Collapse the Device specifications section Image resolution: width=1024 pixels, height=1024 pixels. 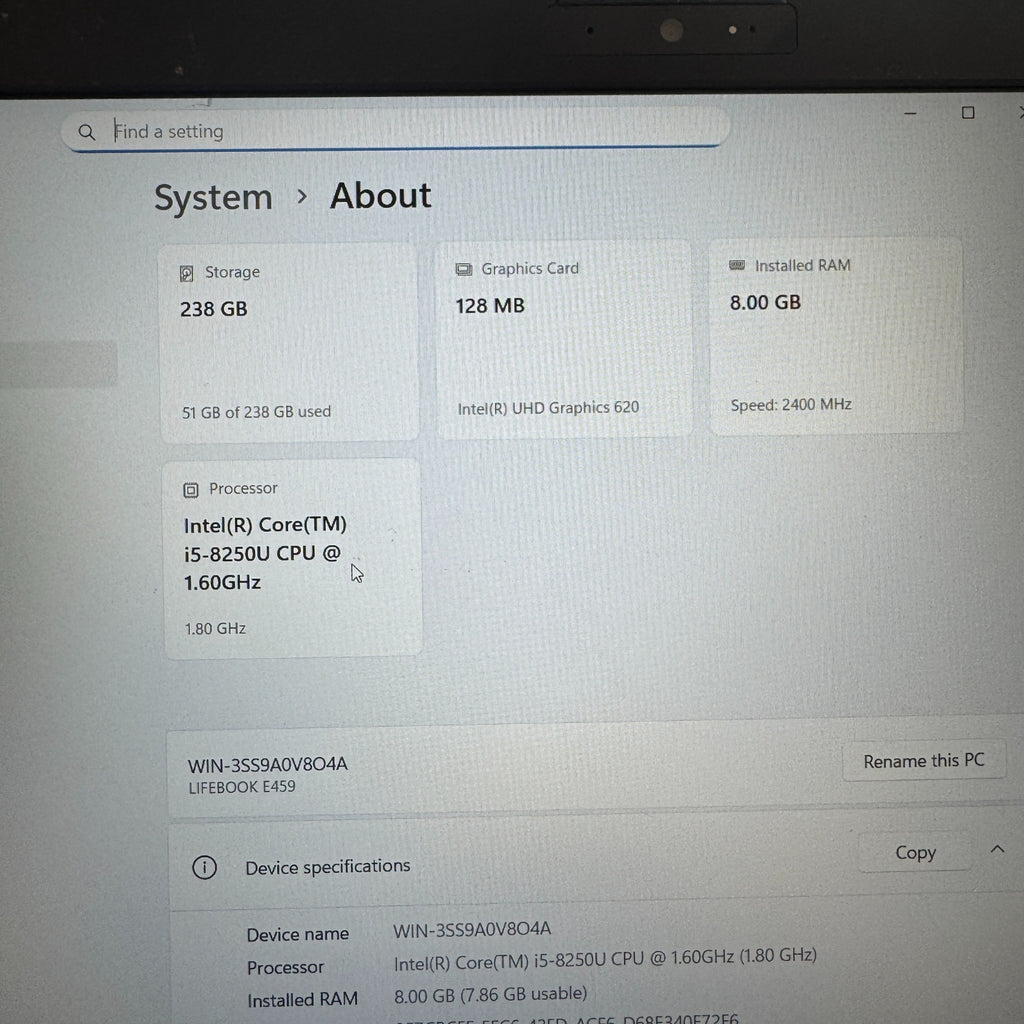(997, 850)
